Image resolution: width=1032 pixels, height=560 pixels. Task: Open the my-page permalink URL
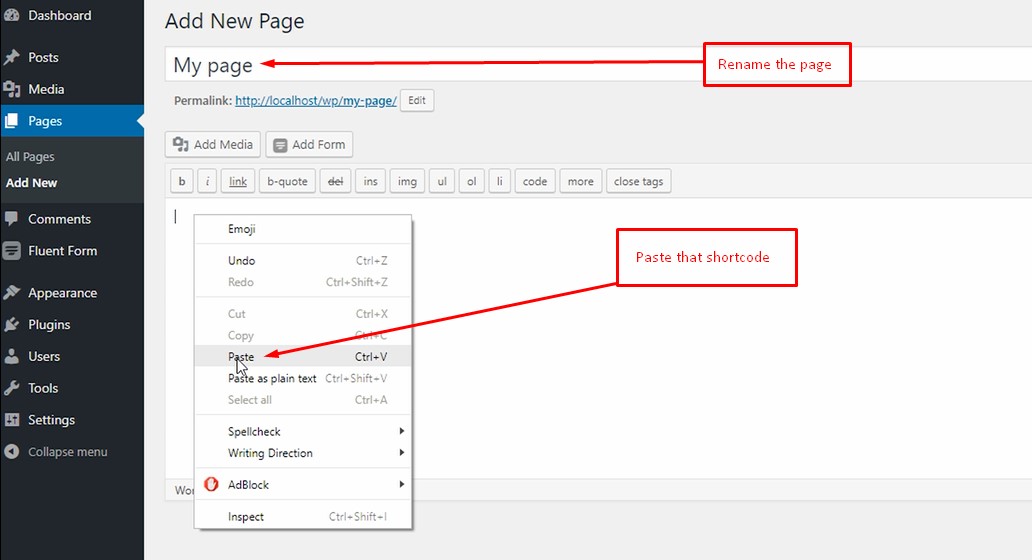coord(316,101)
